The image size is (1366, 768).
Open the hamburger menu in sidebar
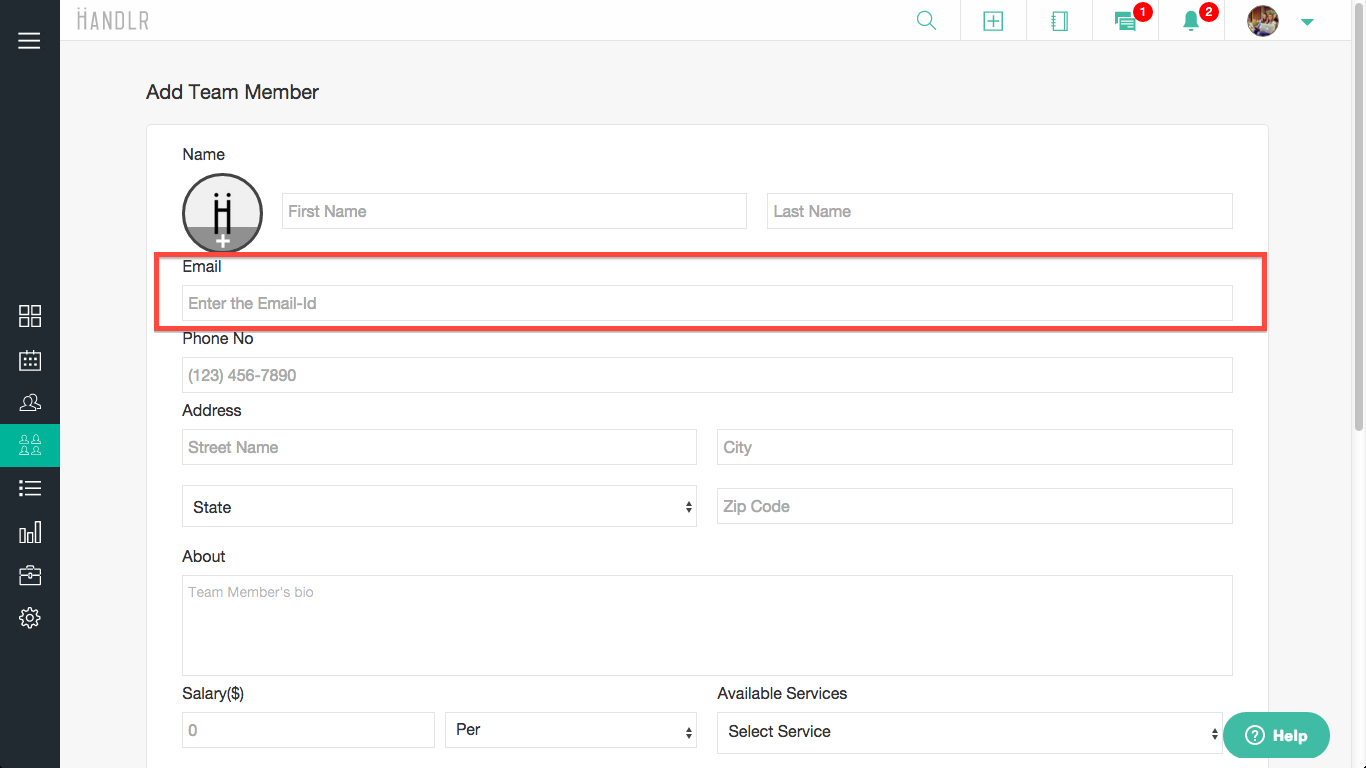click(29, 41)
